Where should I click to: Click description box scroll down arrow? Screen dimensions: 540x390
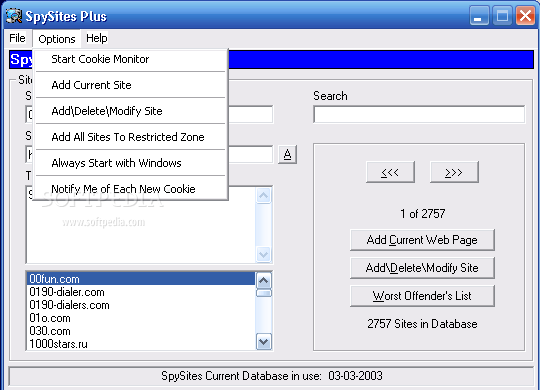click(264, 255)
